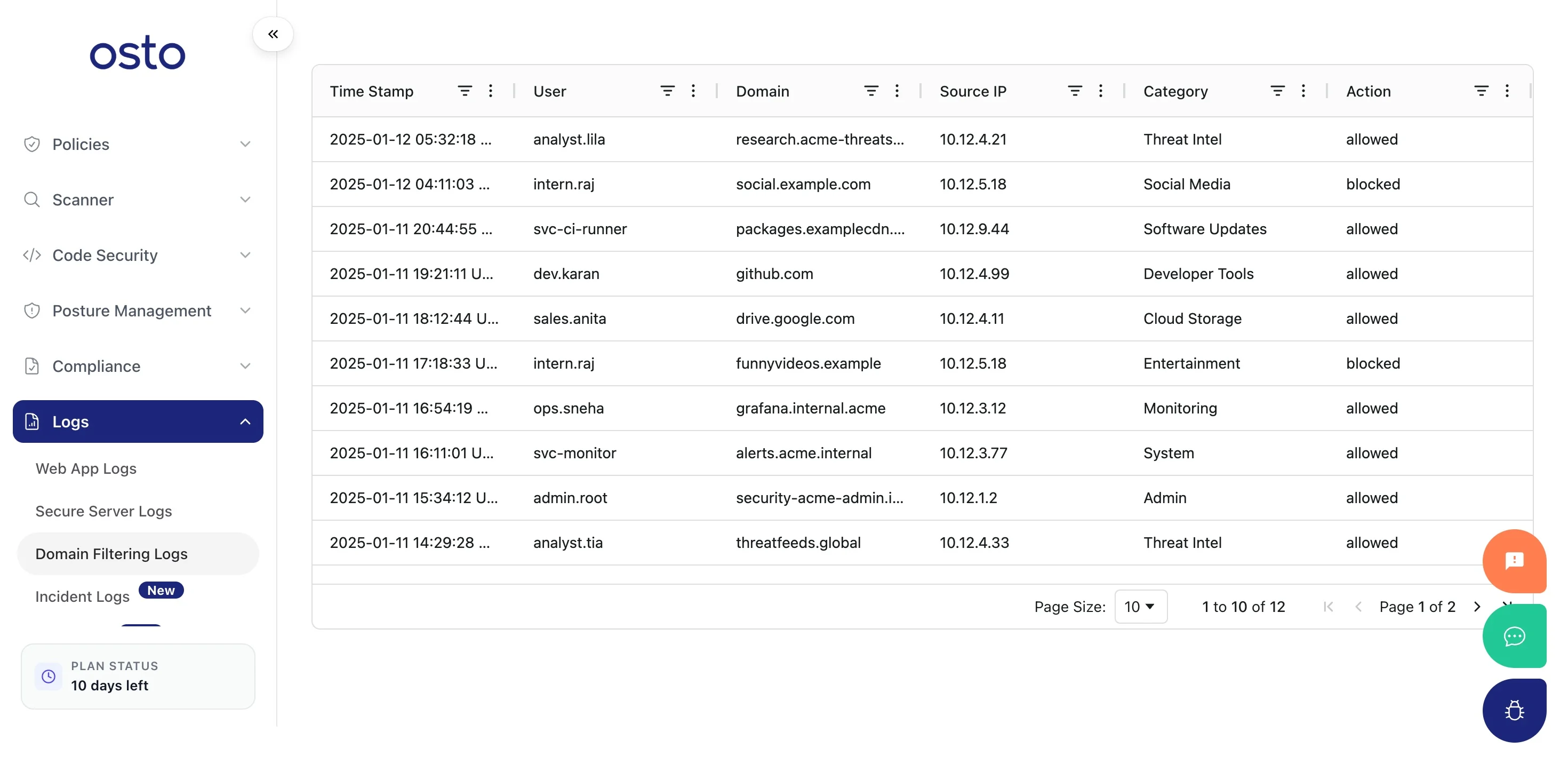Go to next page arrow

coord(1477,606)
